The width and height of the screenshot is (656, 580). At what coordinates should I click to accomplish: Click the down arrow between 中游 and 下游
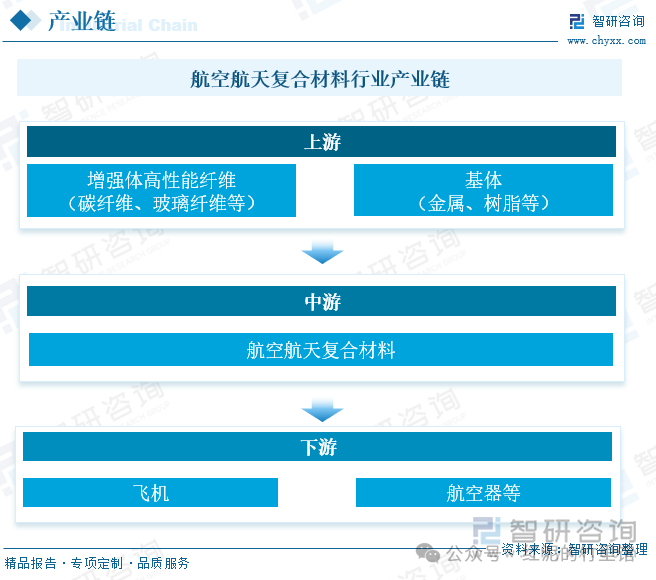322,410
